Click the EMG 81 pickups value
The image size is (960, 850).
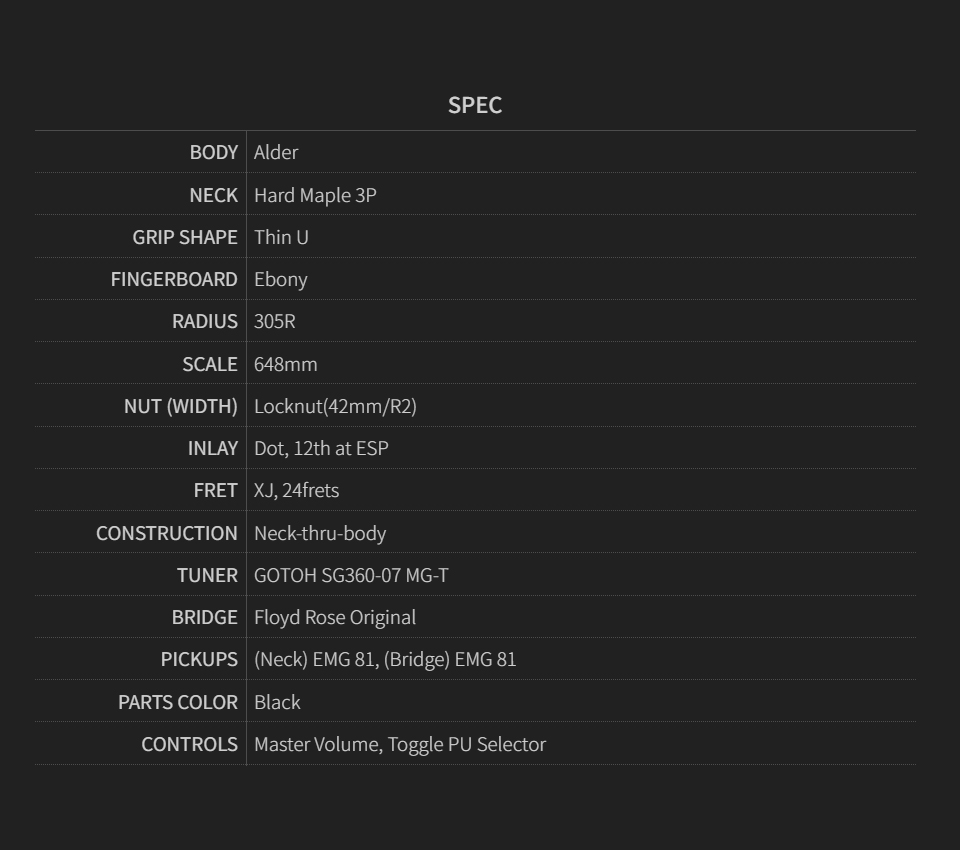click(385, 660)
